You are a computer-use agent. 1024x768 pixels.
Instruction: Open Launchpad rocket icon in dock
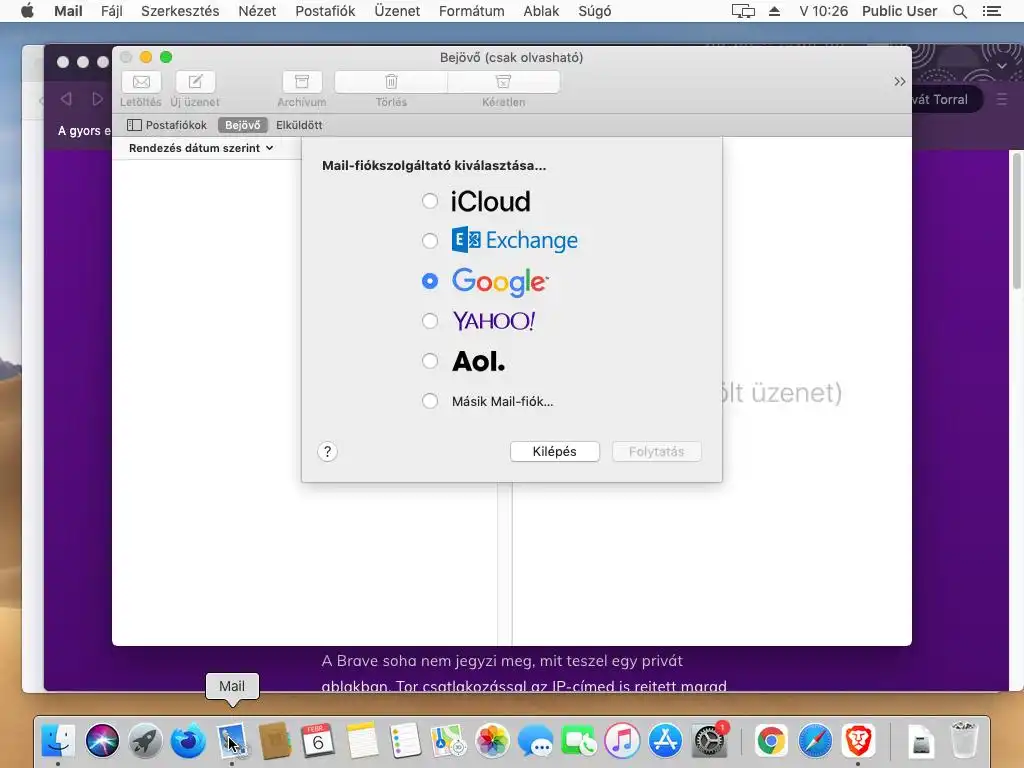[145, 741]
